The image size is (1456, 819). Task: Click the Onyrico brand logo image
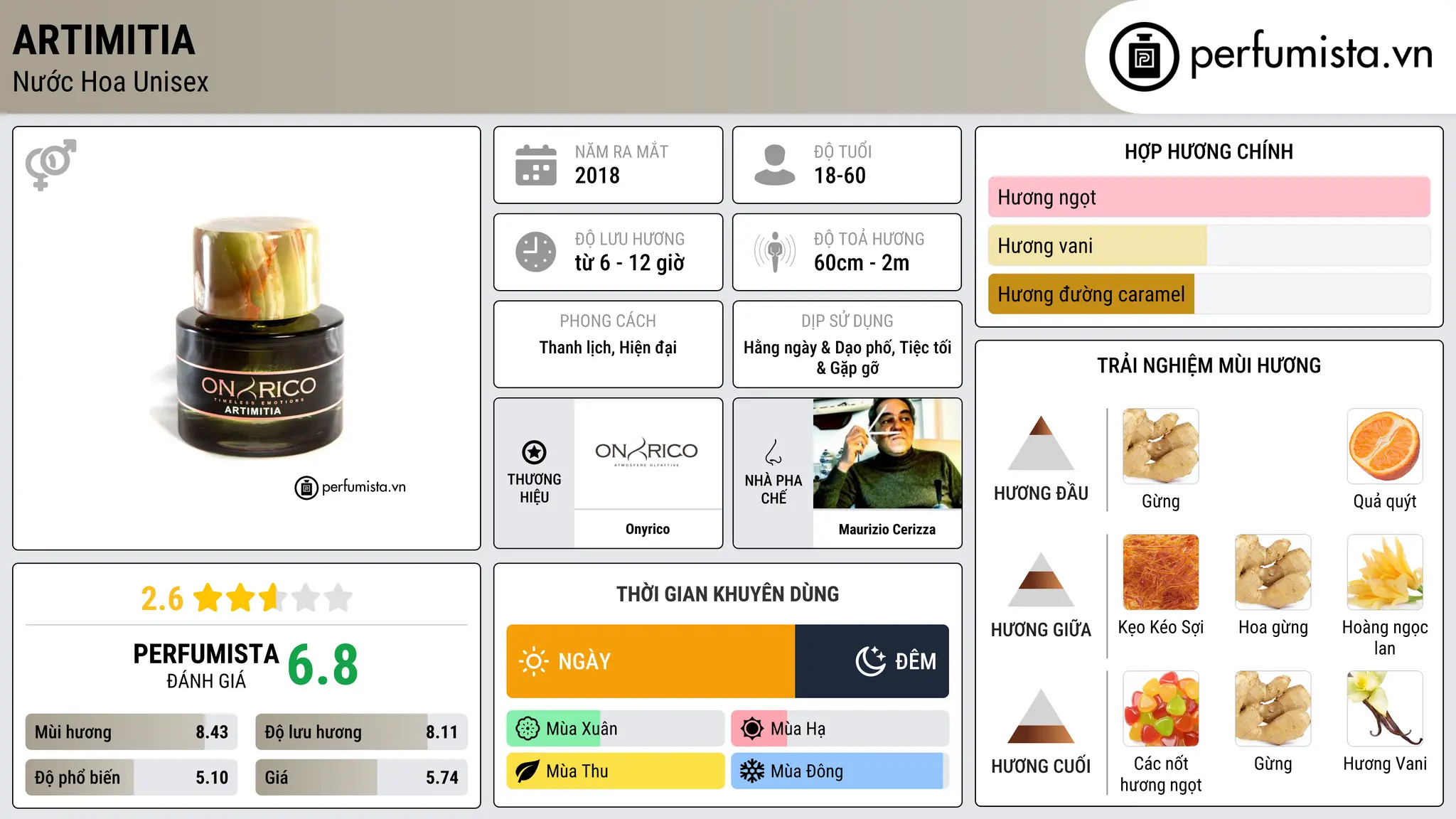coord(647,452)
